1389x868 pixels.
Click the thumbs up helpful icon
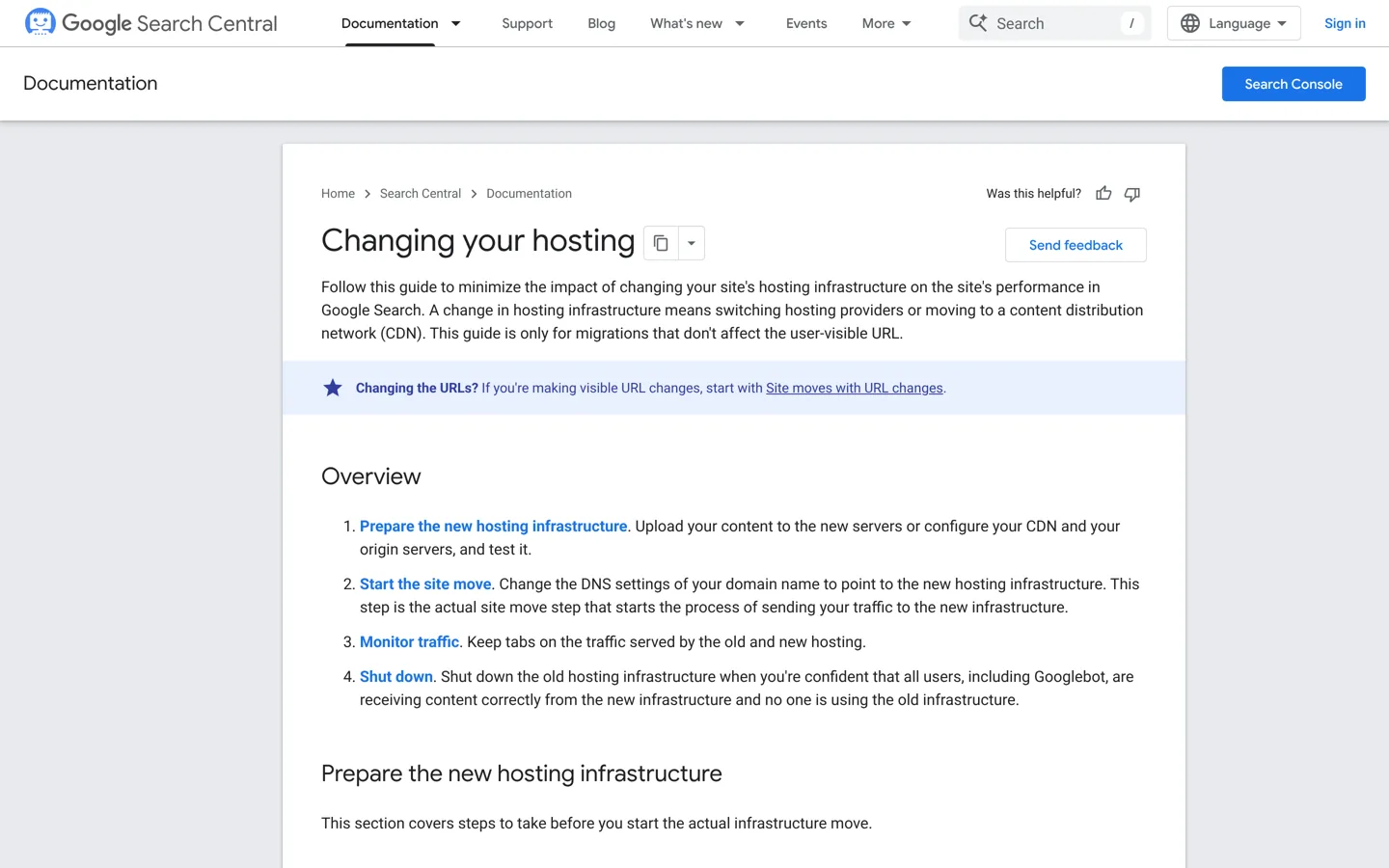1103,194
